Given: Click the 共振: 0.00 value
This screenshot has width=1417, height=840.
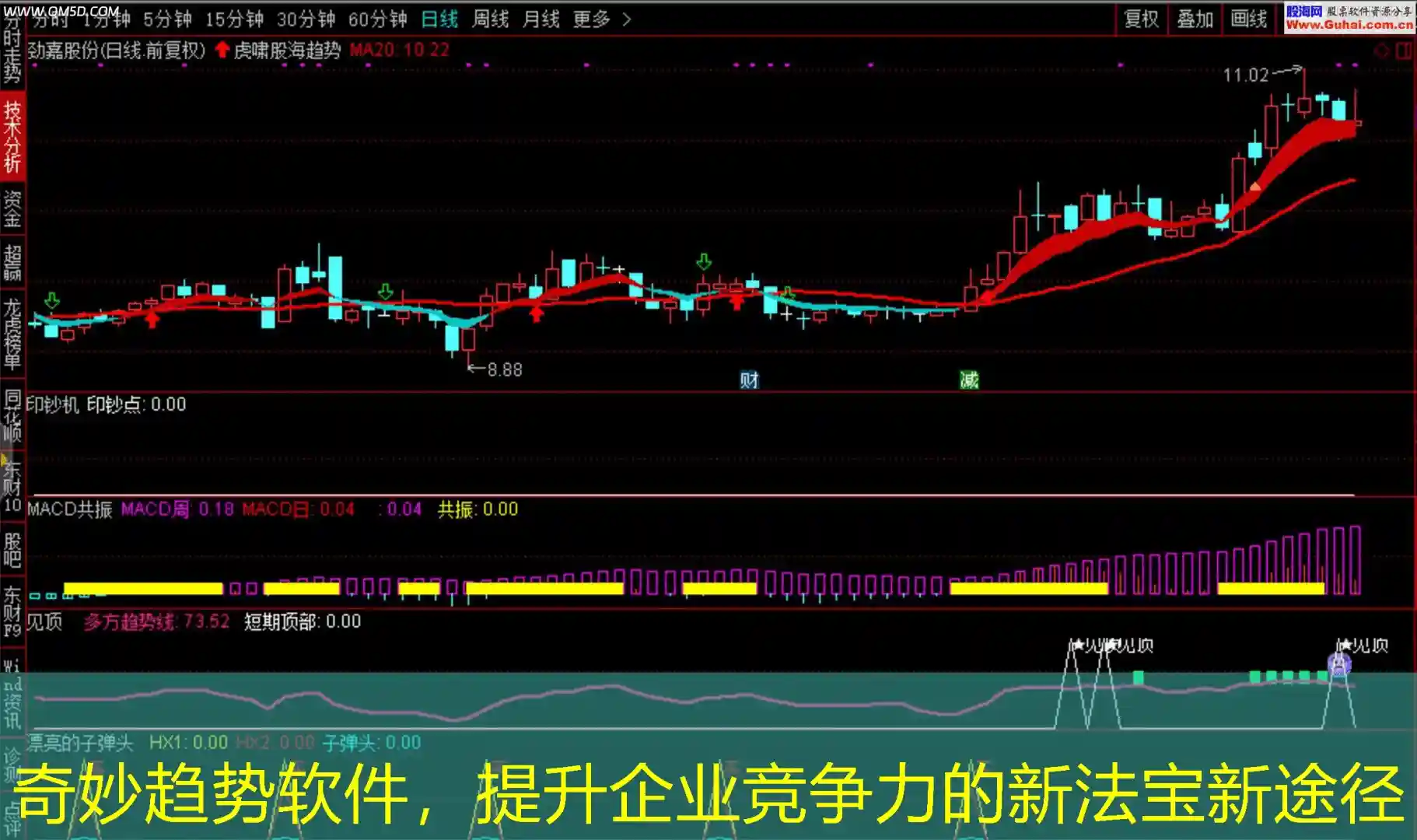Looking at the screenshot, I should (478, 509).
